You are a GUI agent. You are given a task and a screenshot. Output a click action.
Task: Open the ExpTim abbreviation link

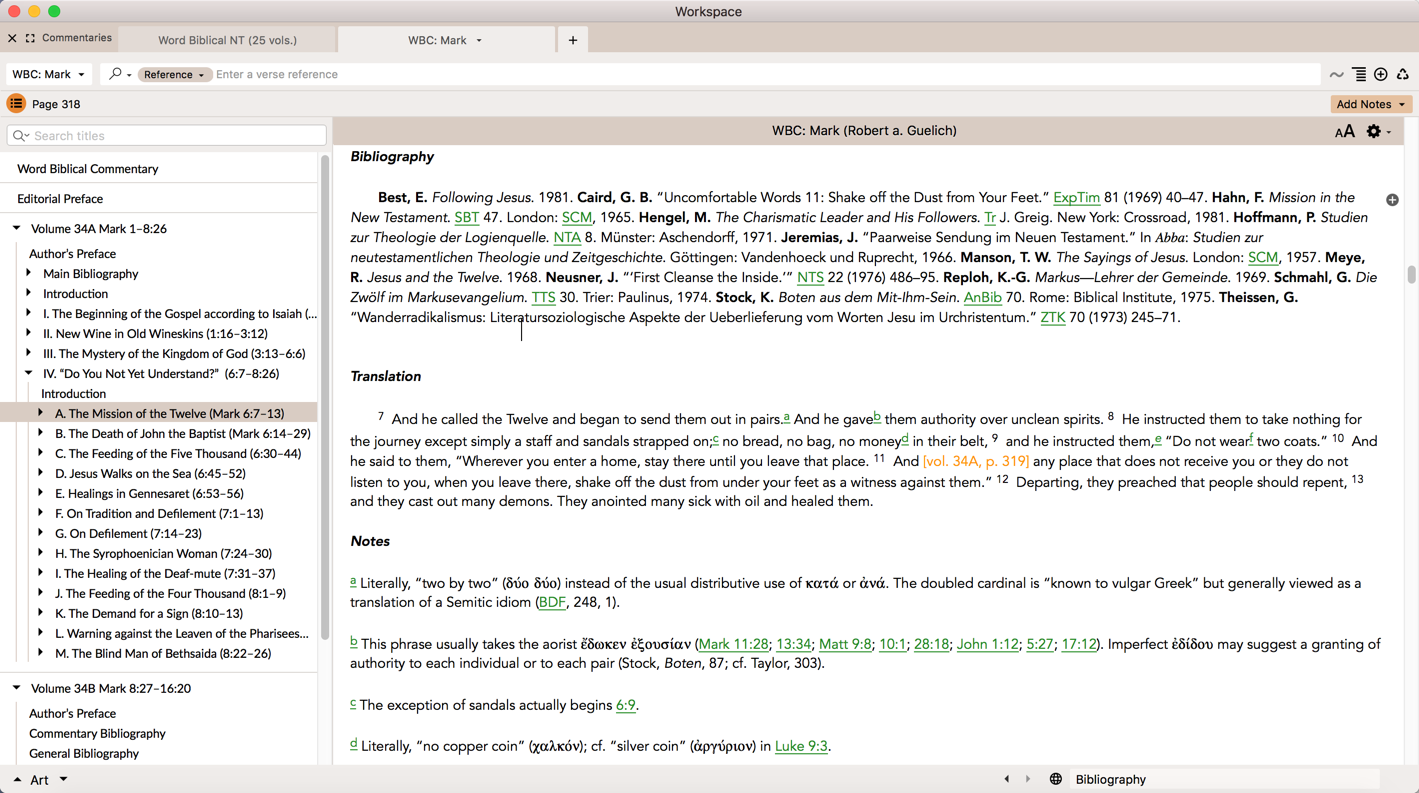tap(1076, 198)
